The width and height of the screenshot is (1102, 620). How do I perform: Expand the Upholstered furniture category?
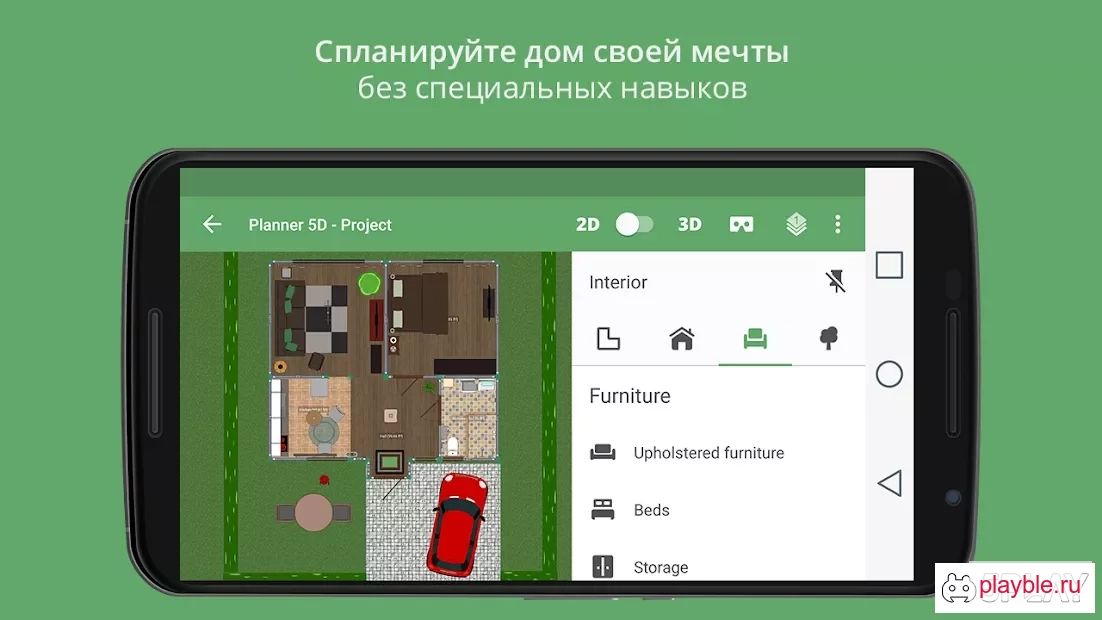point(718,453)
